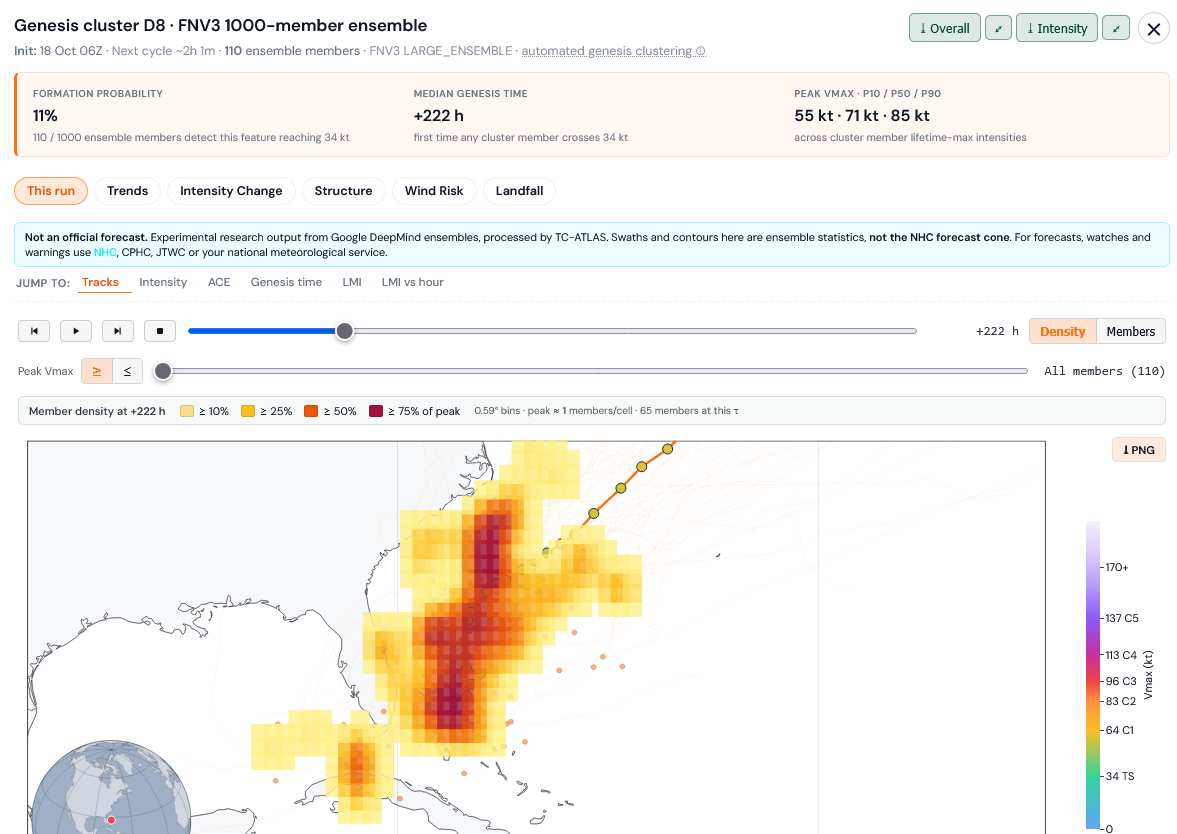The width and height of the screenshot is (1177, 834).
Task: Jump to the LMI vs hour section
Action: click(x=412, y=282)
